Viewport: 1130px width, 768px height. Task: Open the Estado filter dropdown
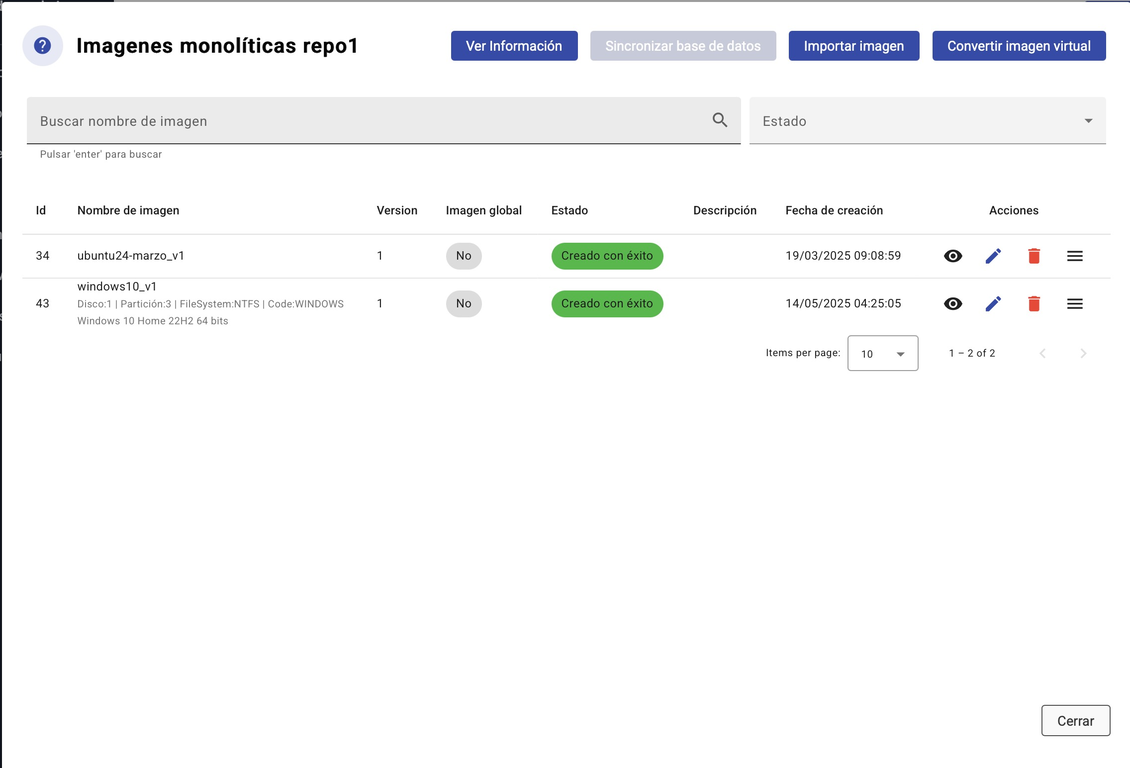[x=926, y=121]
